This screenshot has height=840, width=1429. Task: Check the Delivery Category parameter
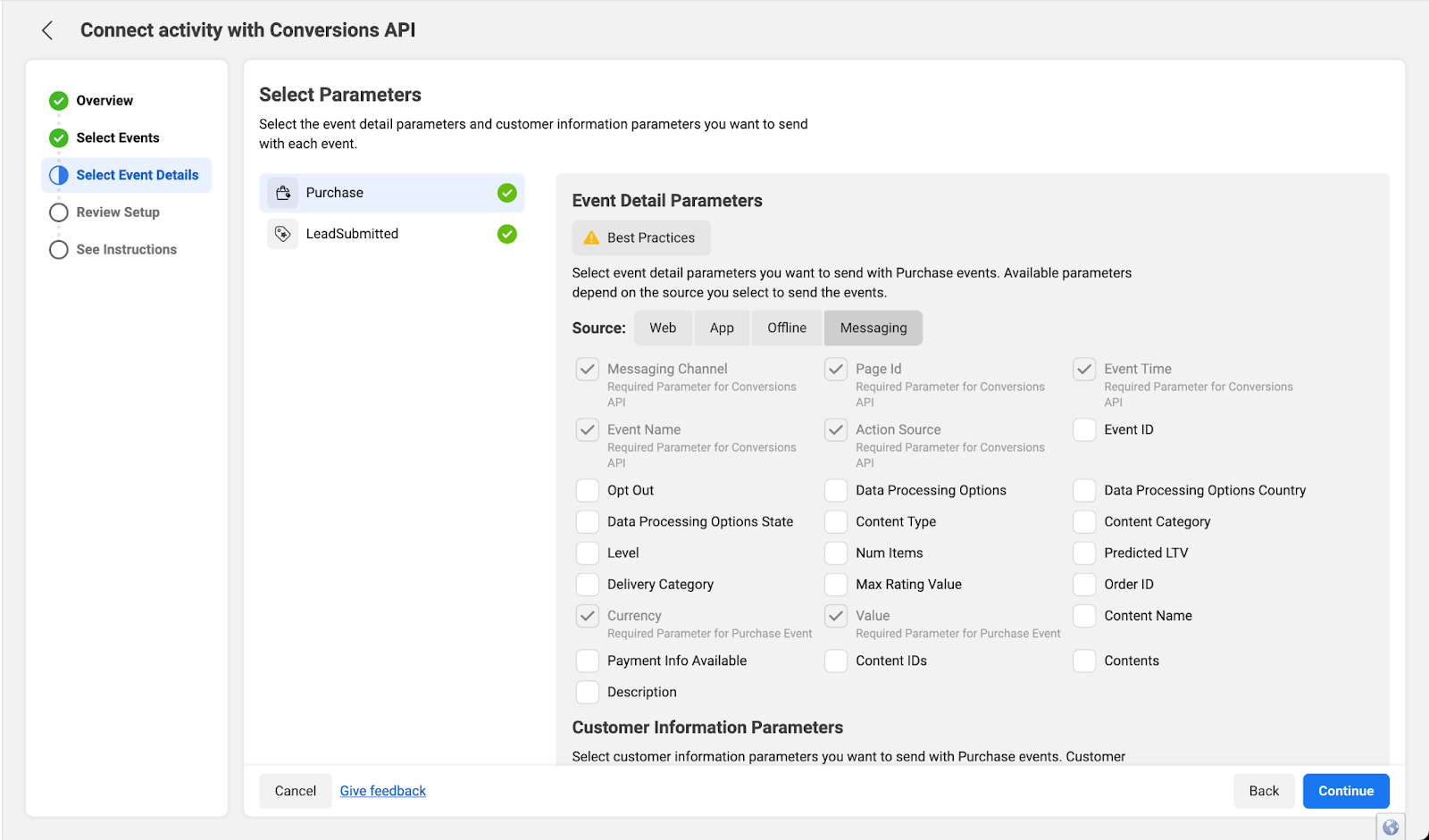coord(588,585)
